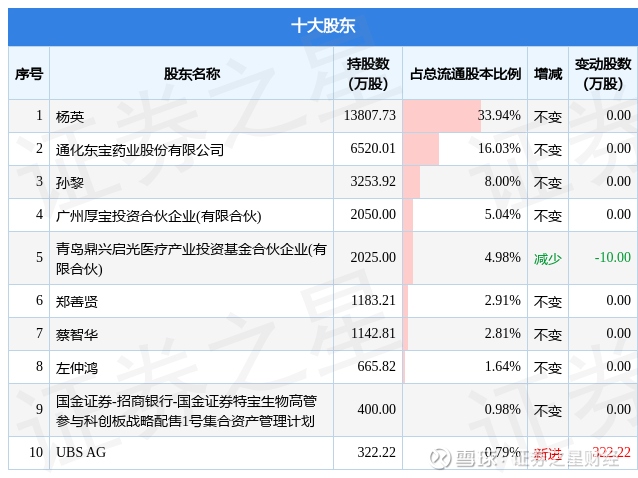Click the 持股数(万股) column header
This screenshot has height=478, width=638.
point(368,74)
